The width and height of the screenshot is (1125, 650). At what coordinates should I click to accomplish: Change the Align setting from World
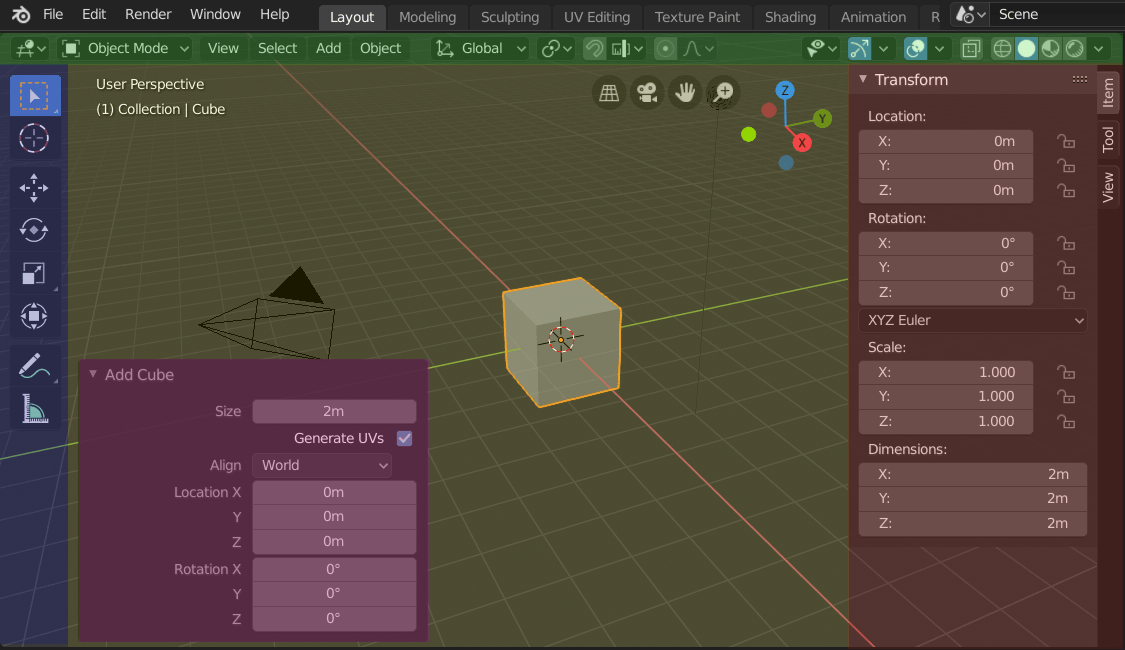321,465
